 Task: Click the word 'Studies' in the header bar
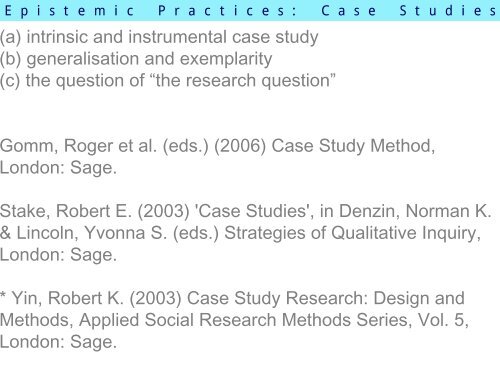(448, 11)
